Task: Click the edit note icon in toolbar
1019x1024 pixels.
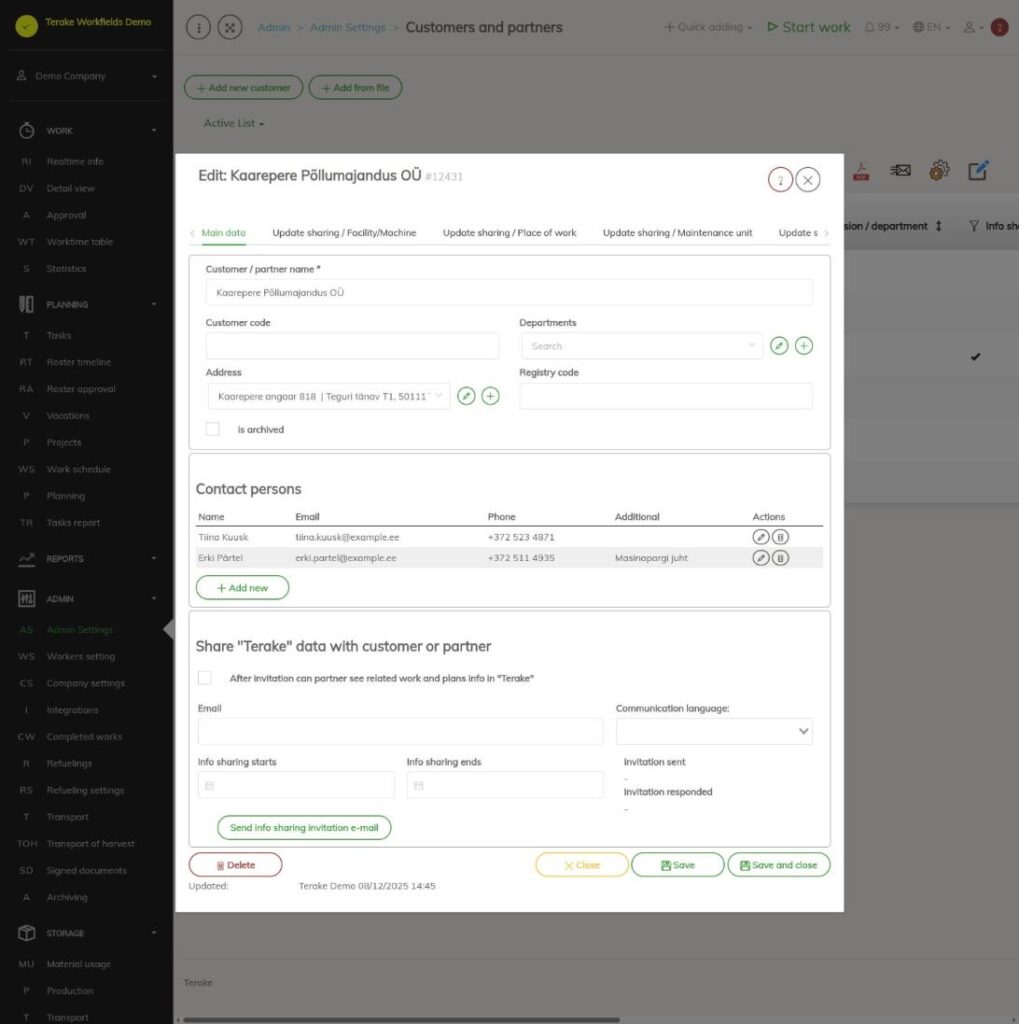Action: [978, 170]
